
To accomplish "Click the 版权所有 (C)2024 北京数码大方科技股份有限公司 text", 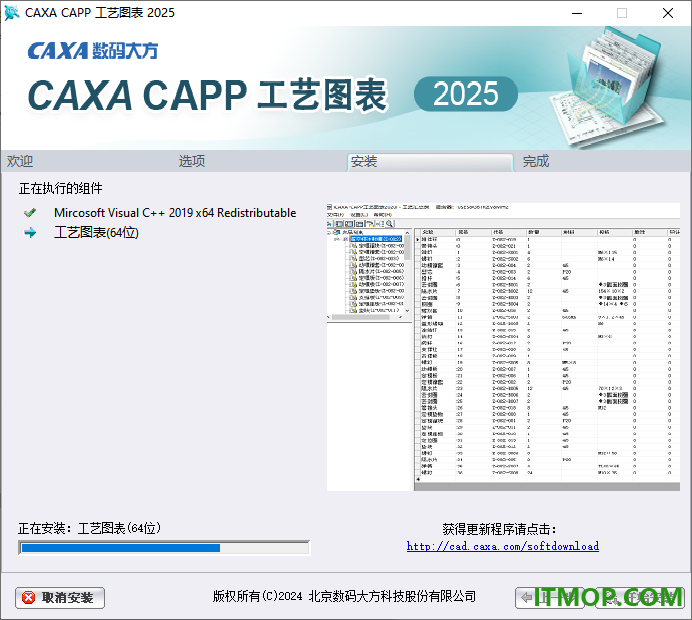I will point(344,596).
